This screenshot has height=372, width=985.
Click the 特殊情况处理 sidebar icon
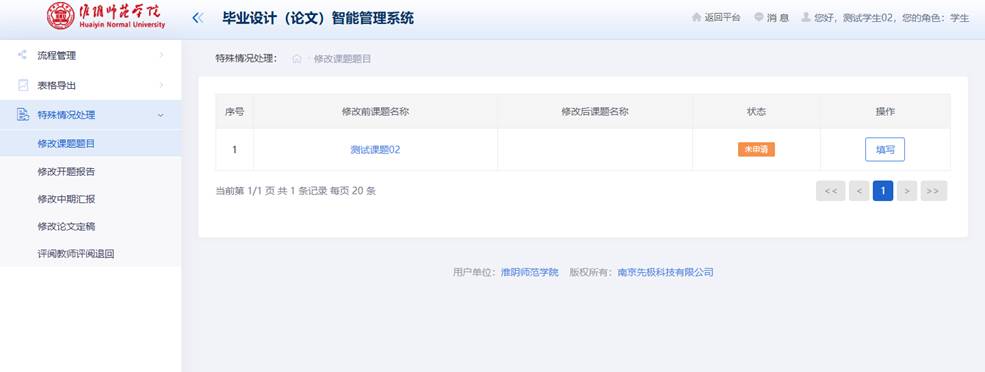pyautogui.click(x=23, y=114)
